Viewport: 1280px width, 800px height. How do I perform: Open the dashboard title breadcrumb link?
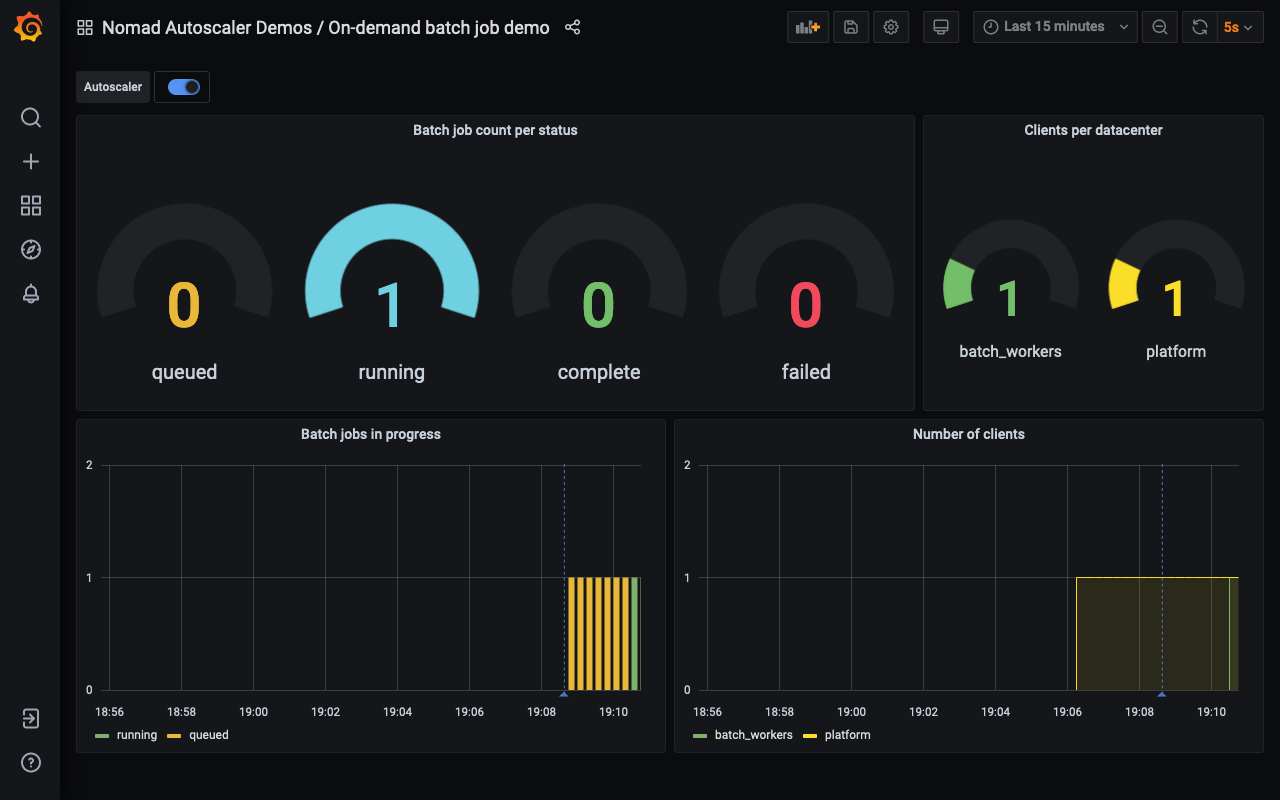pos(326,28)
